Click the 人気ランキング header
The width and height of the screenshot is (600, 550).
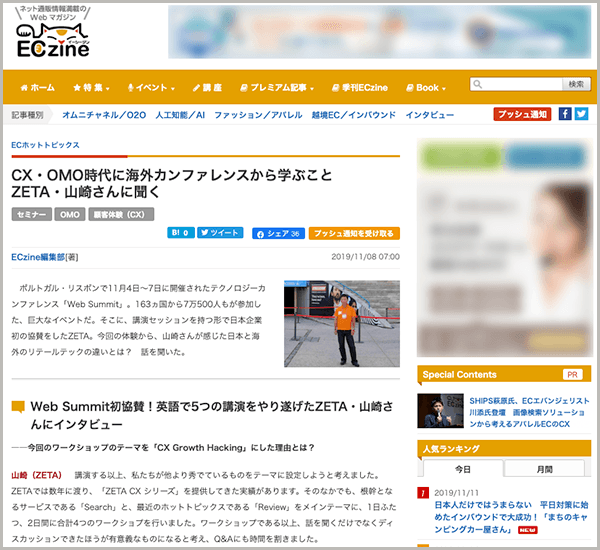click(504, 449)
